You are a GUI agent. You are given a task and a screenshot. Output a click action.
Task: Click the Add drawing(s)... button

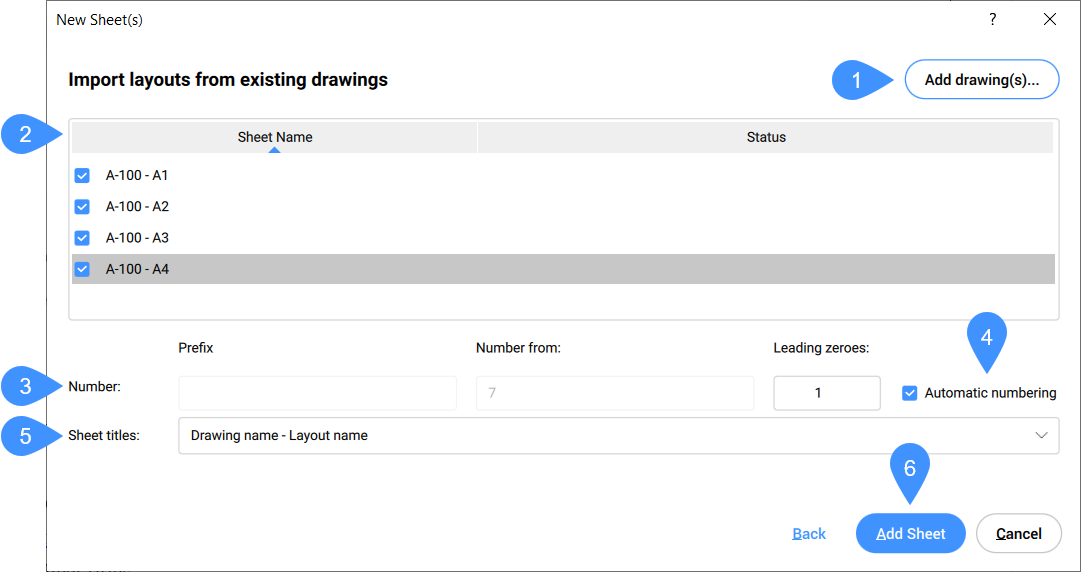(981, 80)
